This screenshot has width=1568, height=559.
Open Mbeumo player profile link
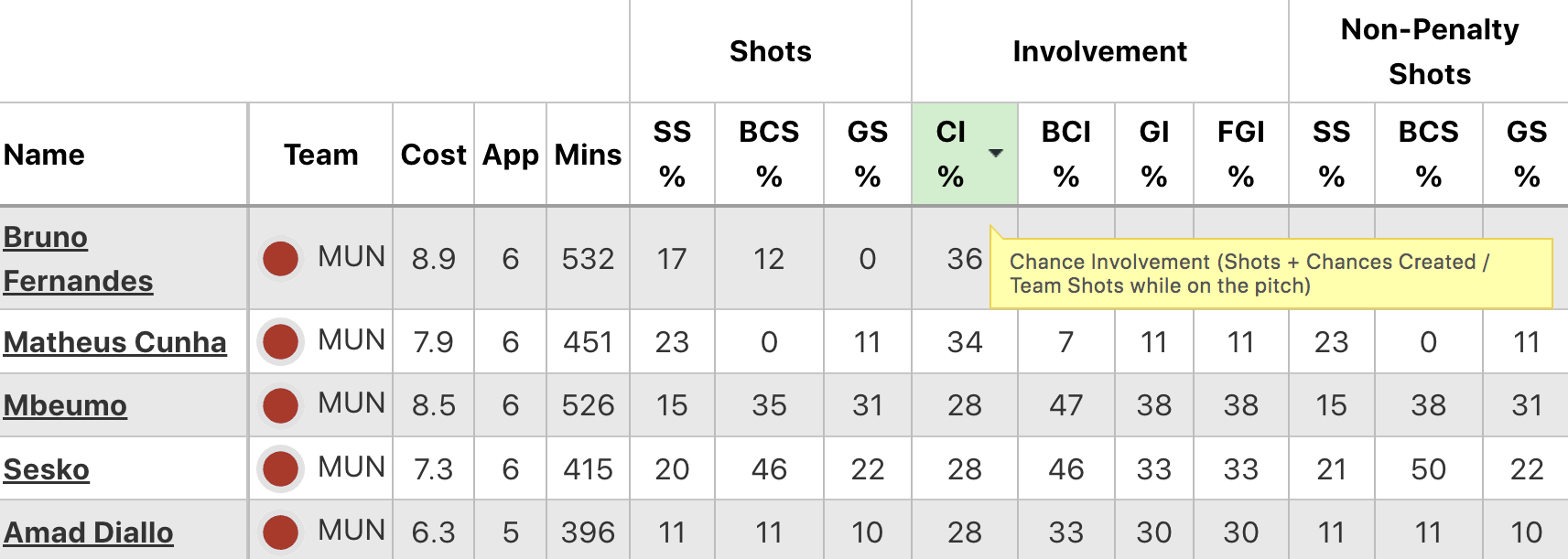[x=65, y=405]
